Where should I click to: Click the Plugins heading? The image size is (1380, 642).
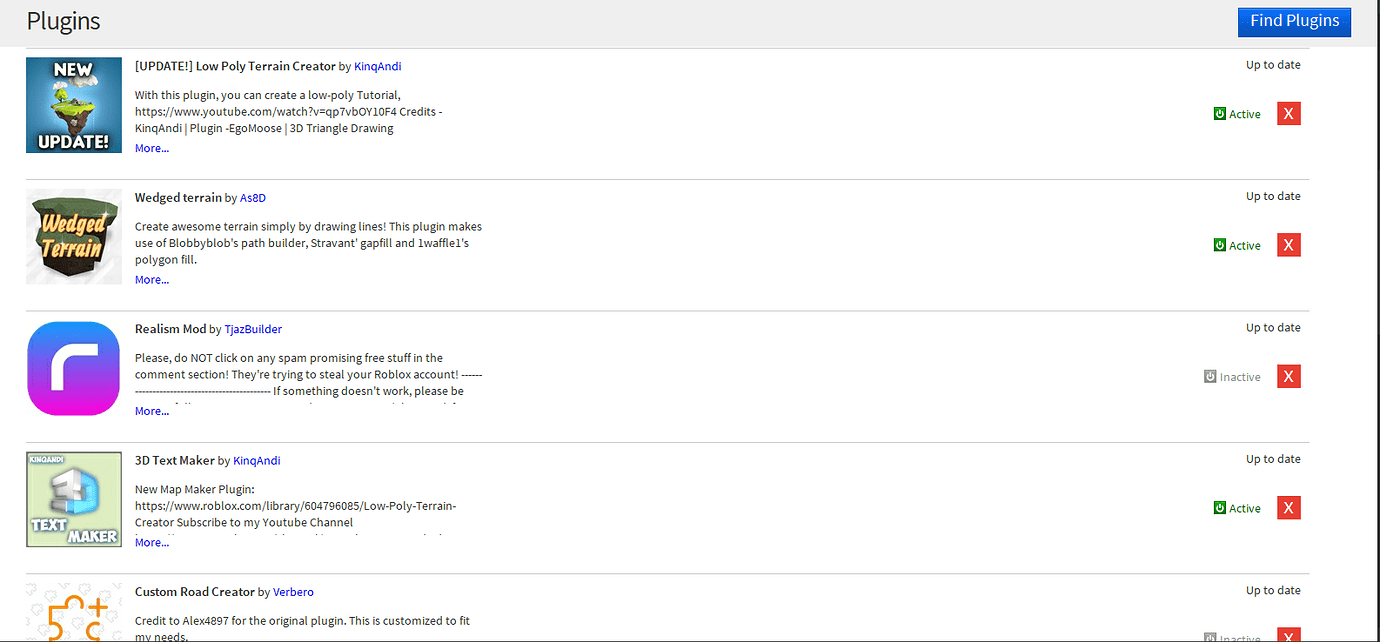(x=62, y=20)
